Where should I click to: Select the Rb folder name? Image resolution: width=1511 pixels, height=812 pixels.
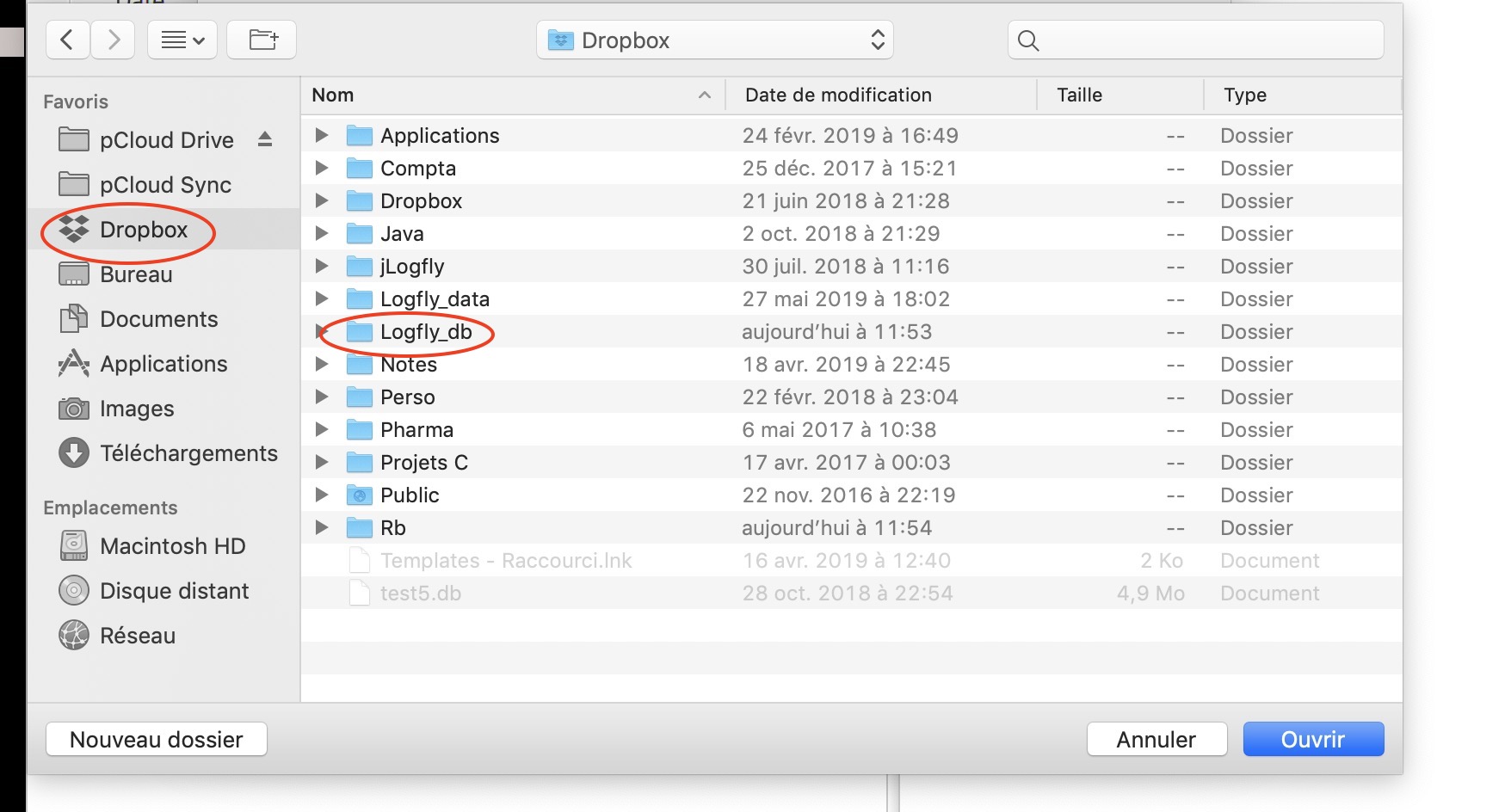pyautogui.click(x=393, y=527)
